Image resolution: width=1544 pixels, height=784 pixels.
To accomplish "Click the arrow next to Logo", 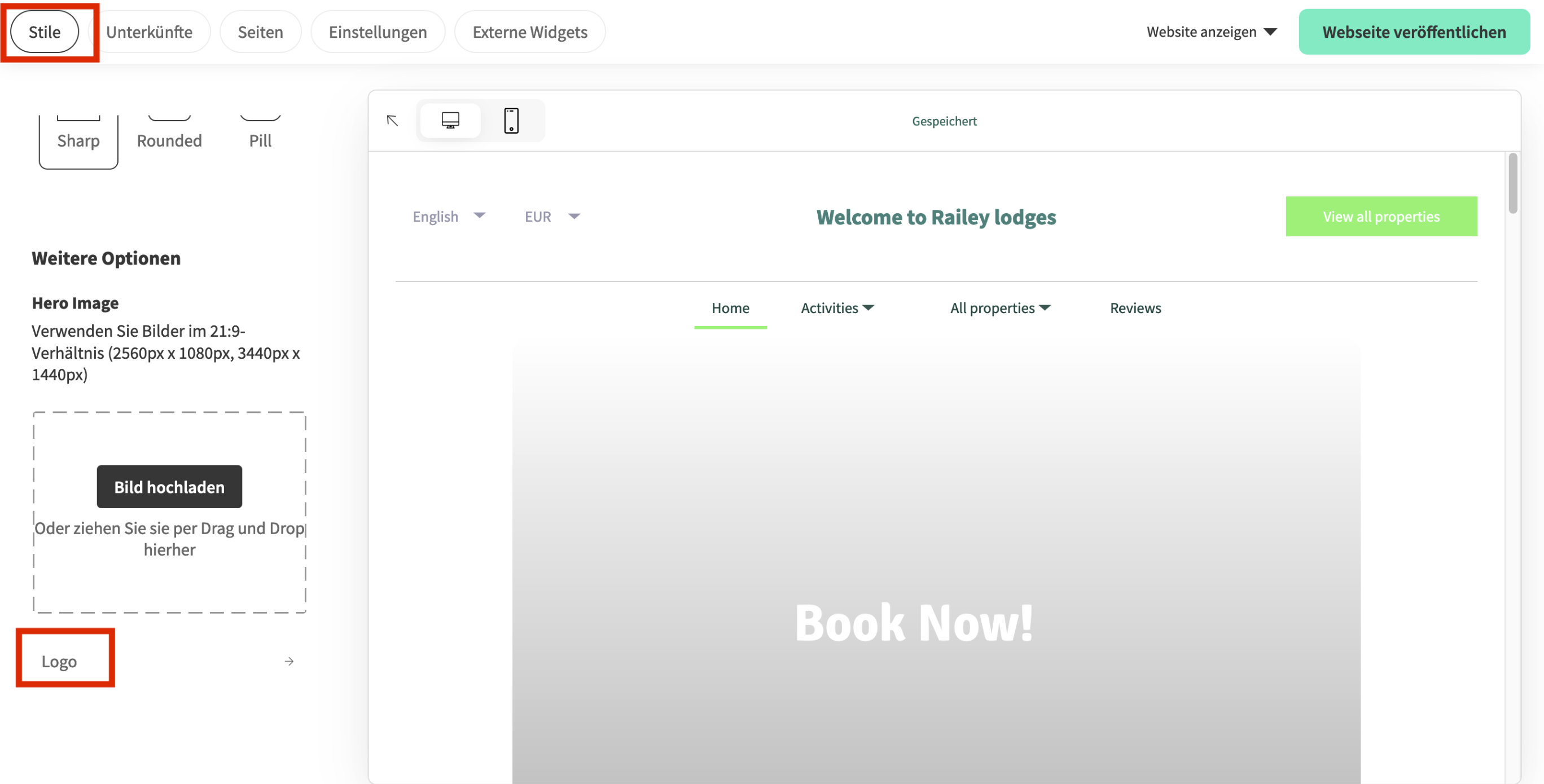I will [289, 661].
